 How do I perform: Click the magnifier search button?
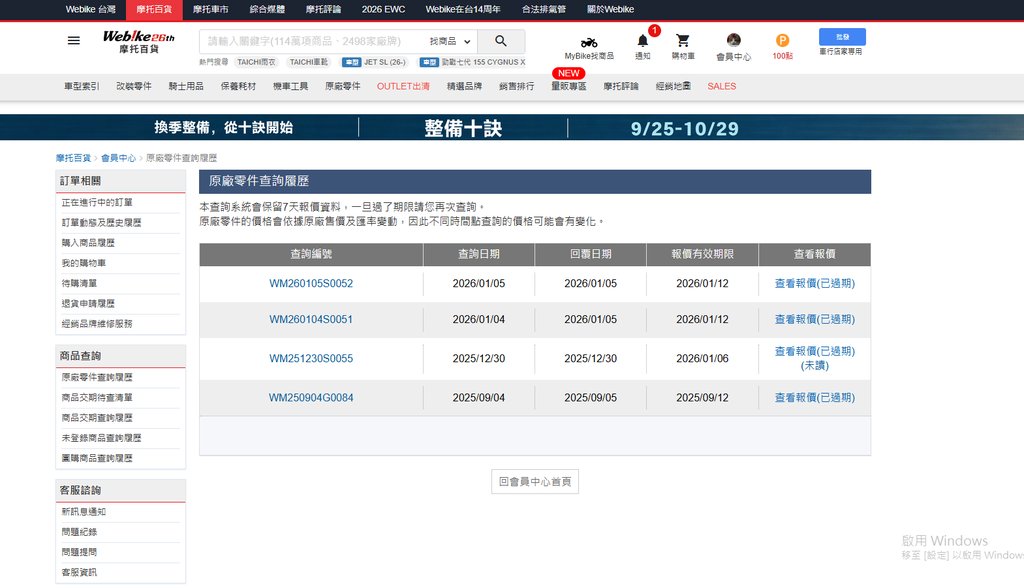[501, 41]
